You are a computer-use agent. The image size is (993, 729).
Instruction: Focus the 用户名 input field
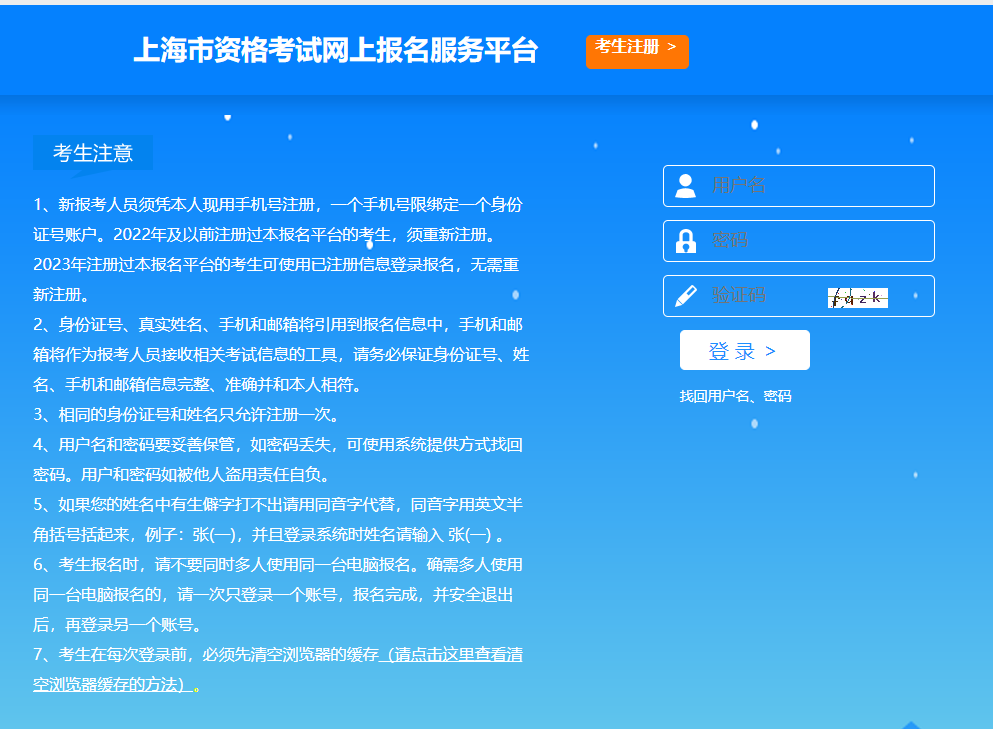[x=815, y=186]
